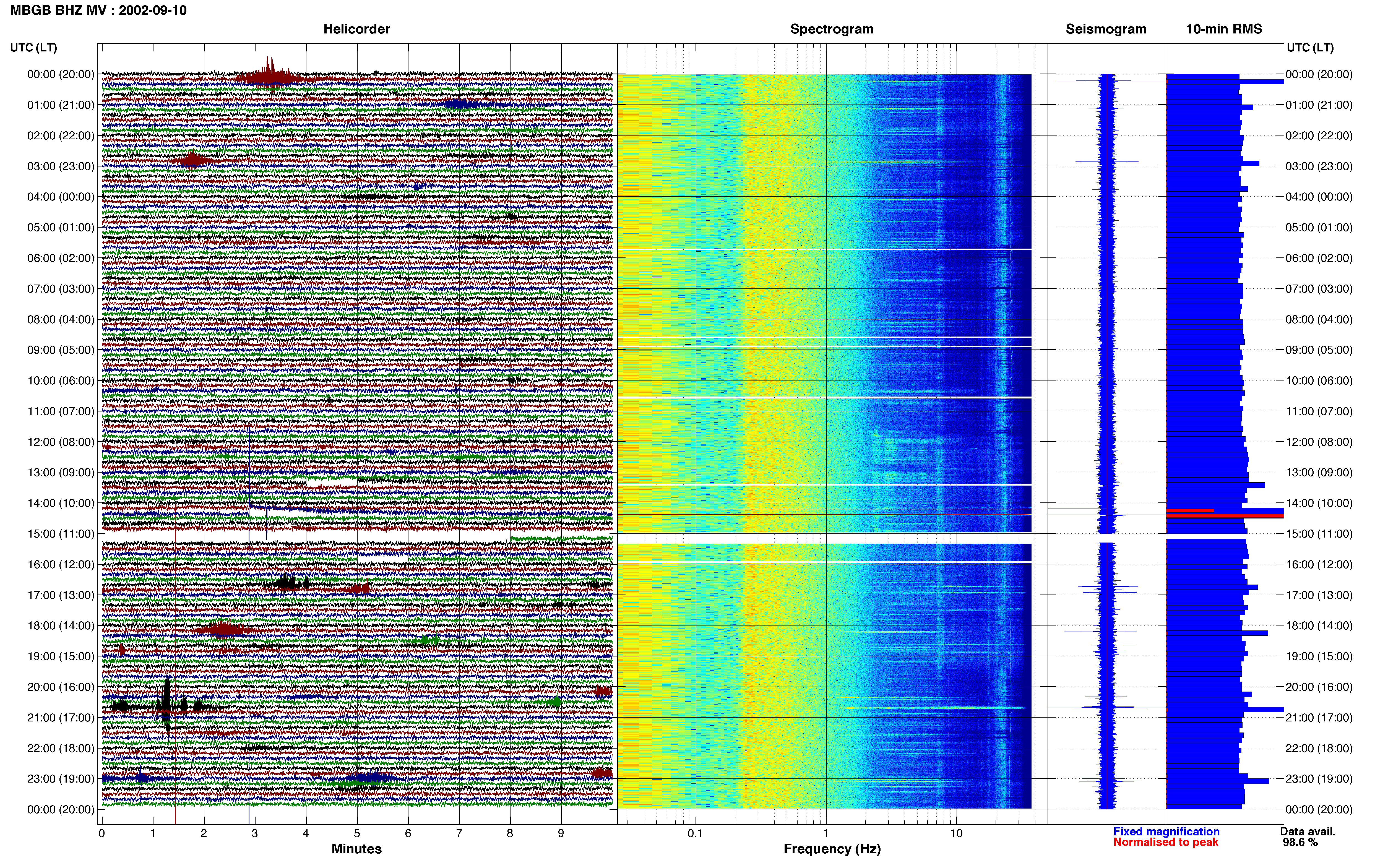
Task: Click left time label '21:00 (17:00)'
Action: click(61, 718)
